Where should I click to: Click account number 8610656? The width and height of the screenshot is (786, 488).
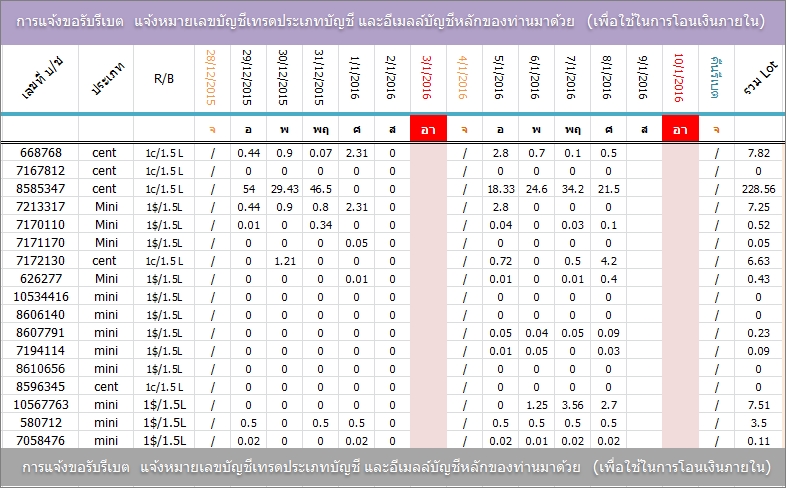point(41,369)
